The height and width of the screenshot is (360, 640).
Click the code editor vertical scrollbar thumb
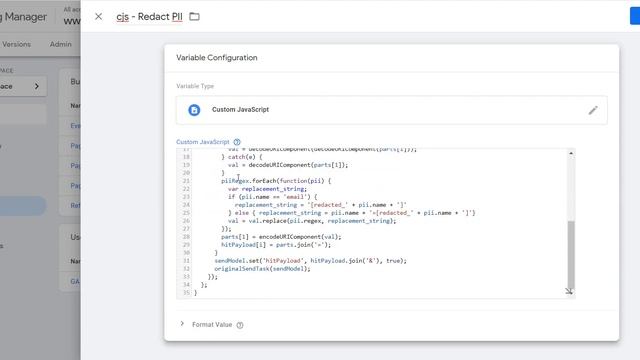[571, 255]
